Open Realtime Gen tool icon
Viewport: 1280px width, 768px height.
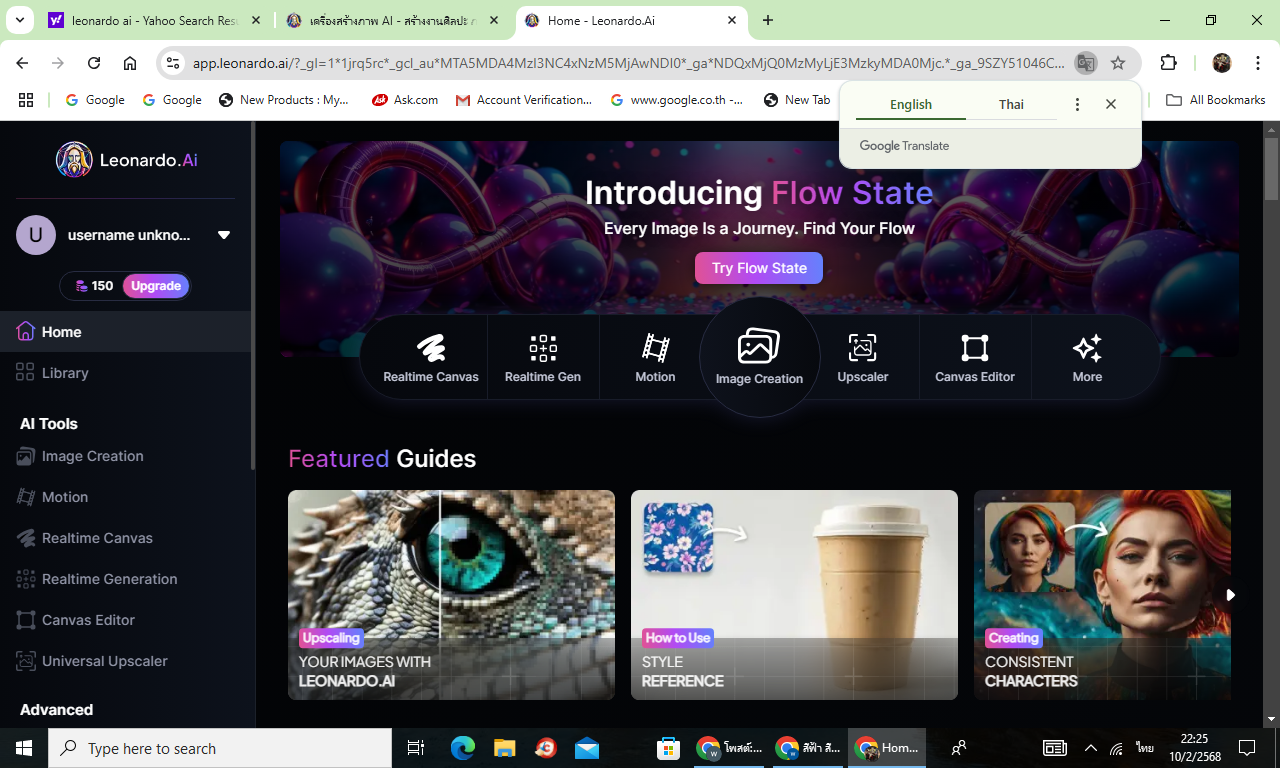coord(543,358)
